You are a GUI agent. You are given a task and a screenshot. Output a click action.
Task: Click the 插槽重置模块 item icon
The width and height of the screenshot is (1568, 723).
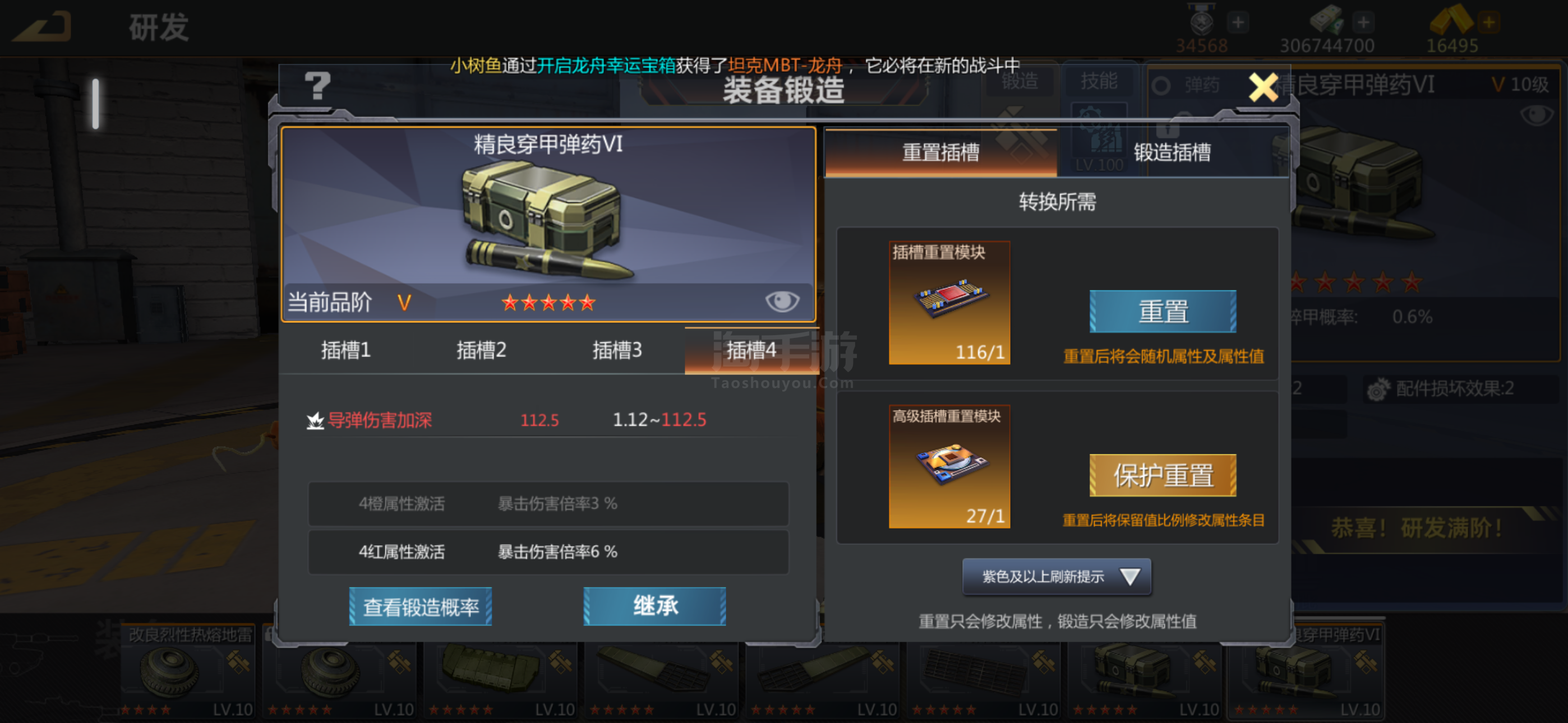point(949,303)
